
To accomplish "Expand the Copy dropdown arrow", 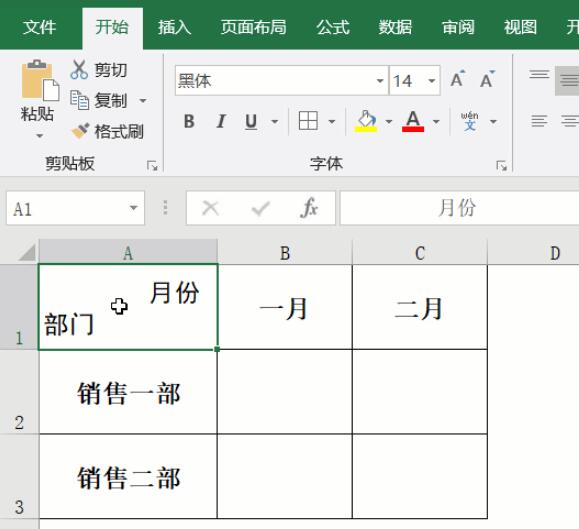I will (x=143, y=100).
